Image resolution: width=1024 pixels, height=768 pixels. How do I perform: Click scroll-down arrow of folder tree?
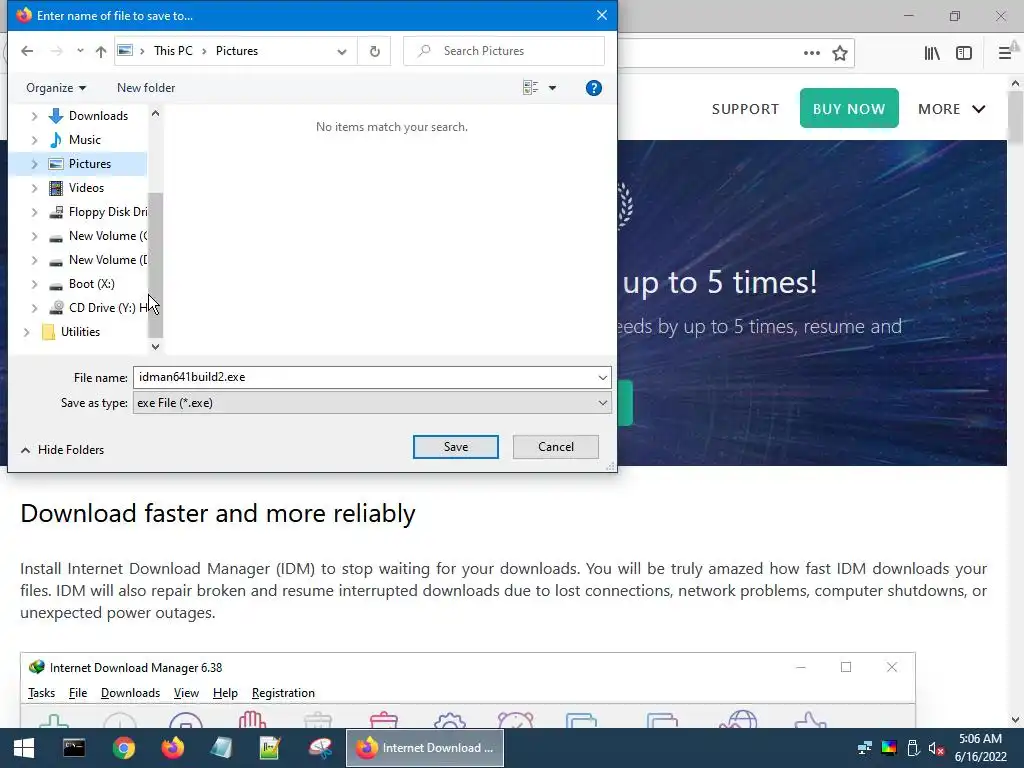155,347
